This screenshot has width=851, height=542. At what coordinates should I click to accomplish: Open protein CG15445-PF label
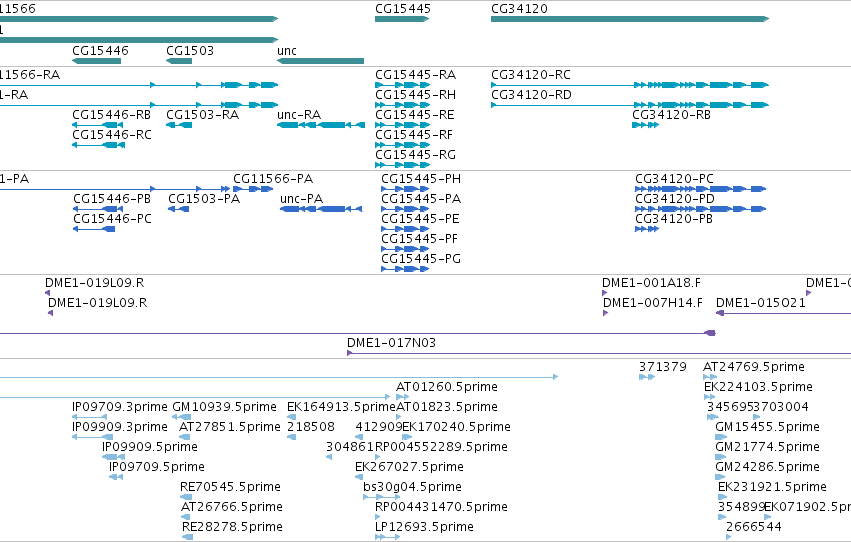point(420,239)
